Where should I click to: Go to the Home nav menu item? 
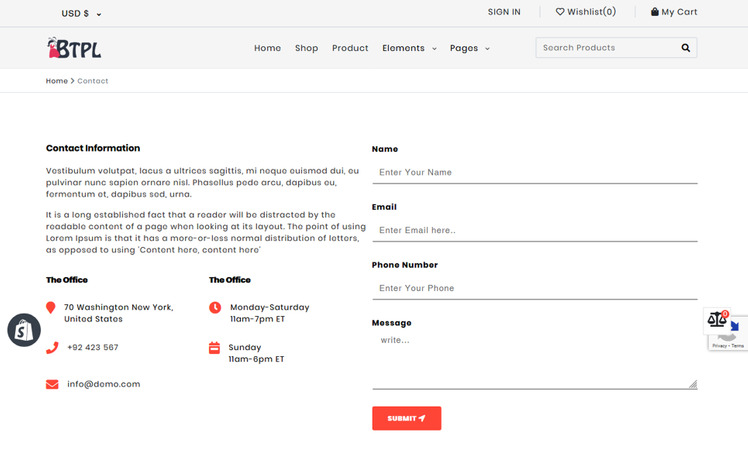point(267,48)
